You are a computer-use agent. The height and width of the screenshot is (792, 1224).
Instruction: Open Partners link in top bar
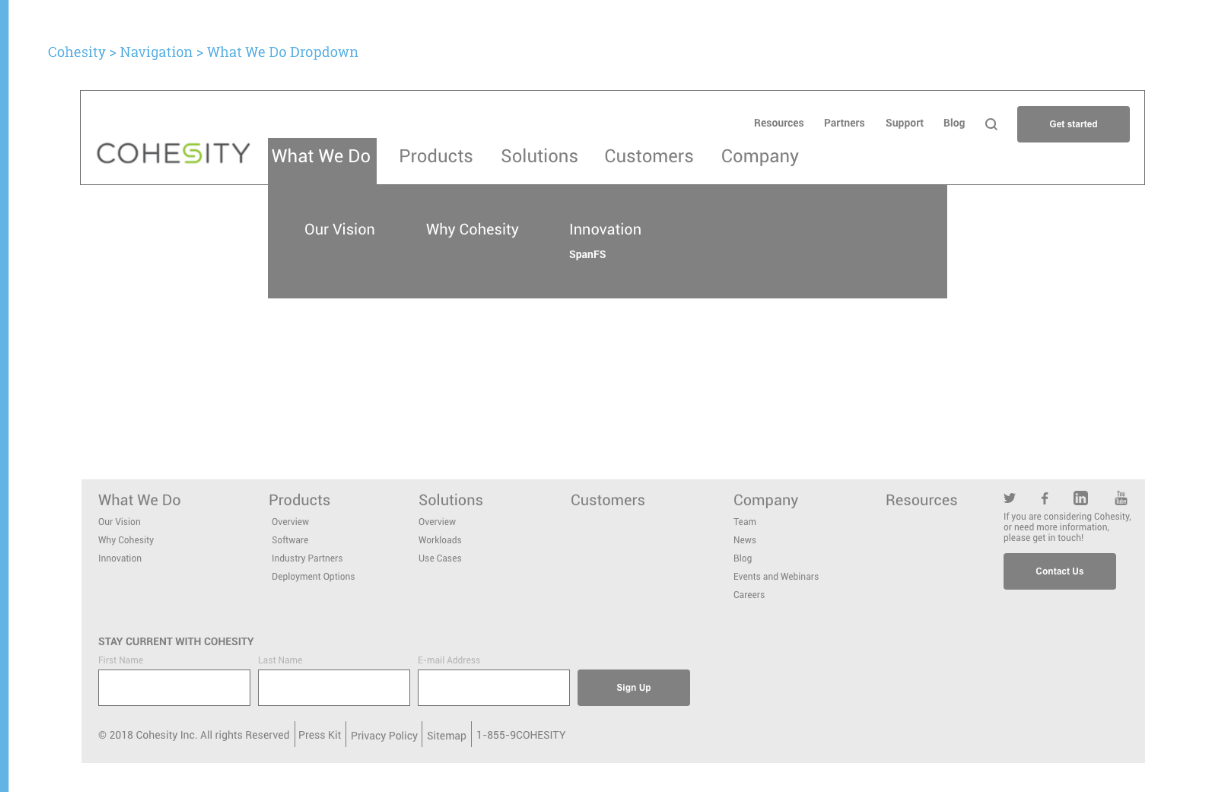pyautogui.click(x=844, y=123)
